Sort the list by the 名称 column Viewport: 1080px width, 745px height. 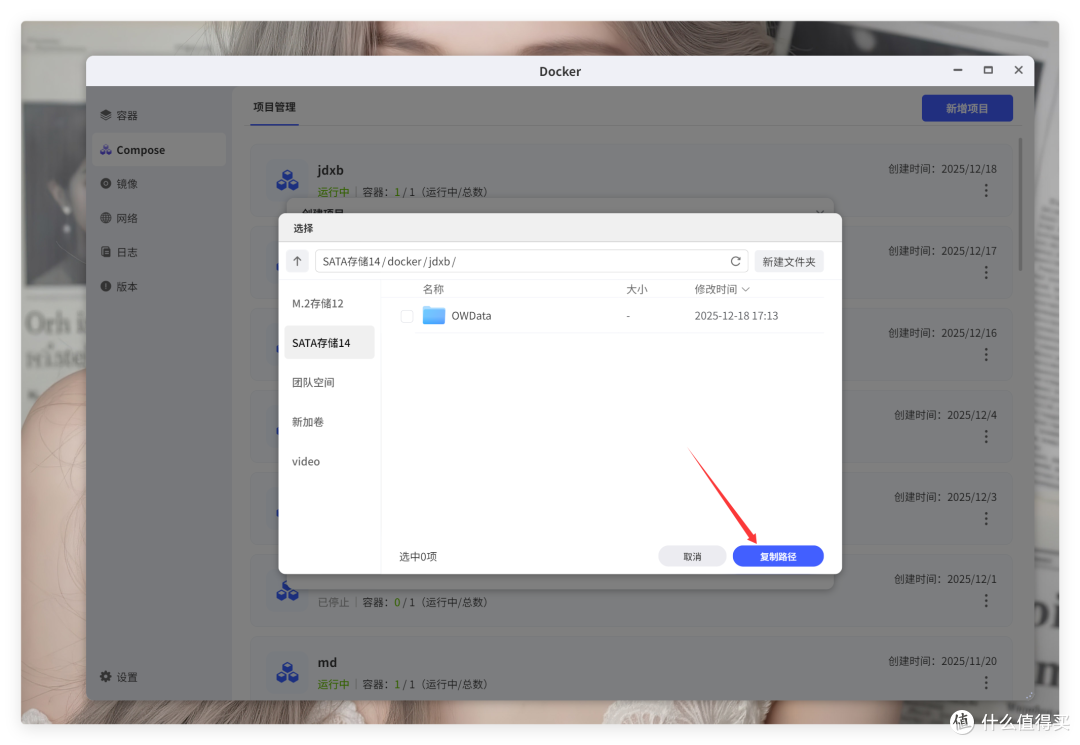(433, 289)
